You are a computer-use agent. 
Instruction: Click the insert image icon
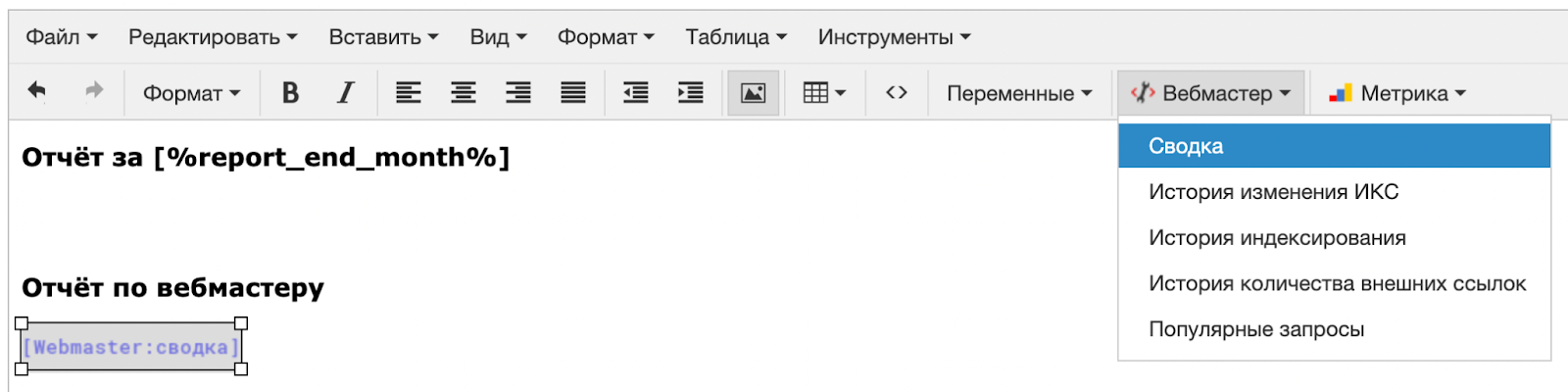pyautogui.click(x=753, y=93)
